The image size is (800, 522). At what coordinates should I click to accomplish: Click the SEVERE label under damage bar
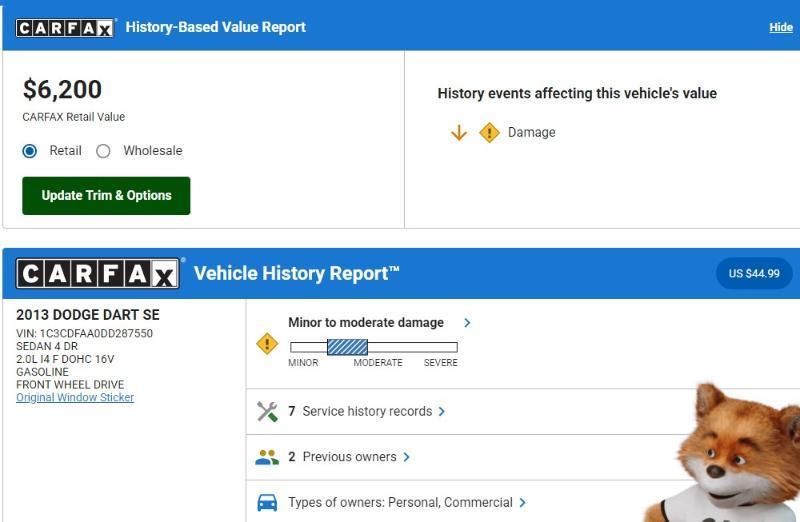[441, 363]
